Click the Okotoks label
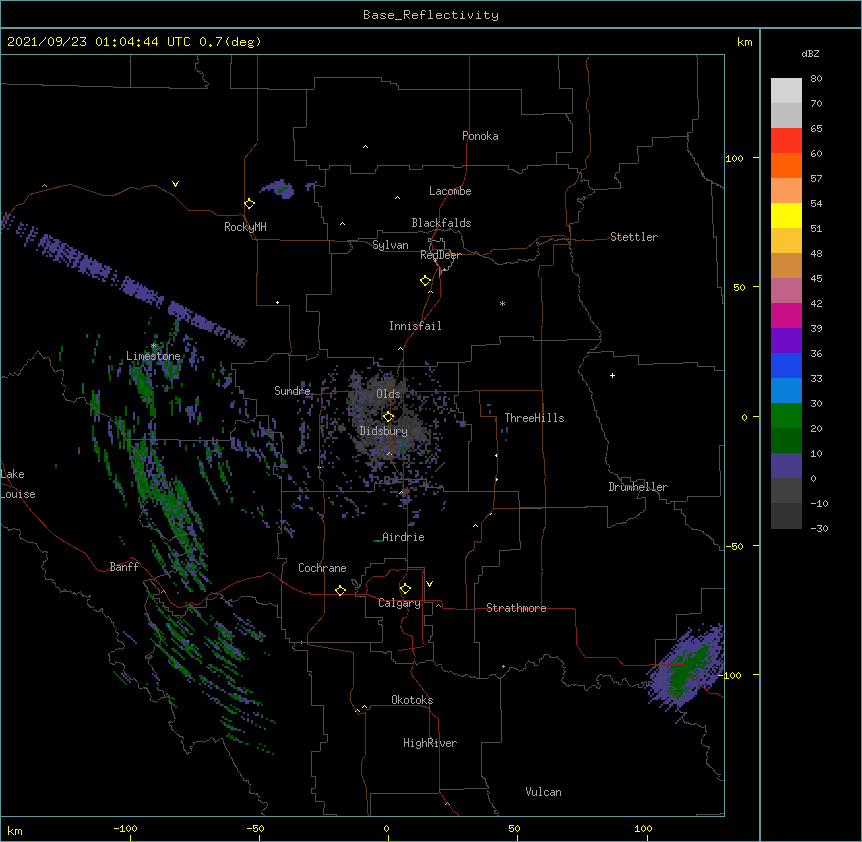862x842 pixels. tap(412, 700)
